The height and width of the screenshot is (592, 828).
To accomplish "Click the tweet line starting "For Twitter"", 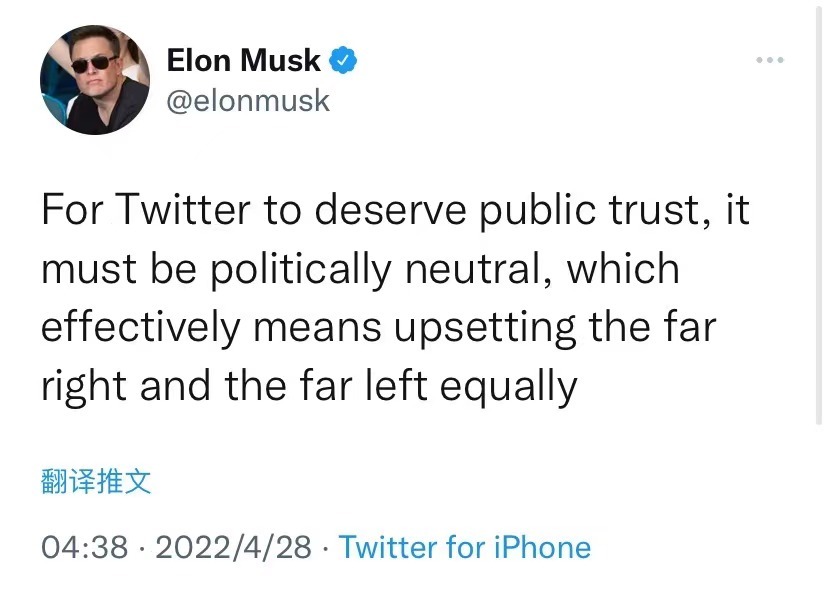I will point(396,210).
